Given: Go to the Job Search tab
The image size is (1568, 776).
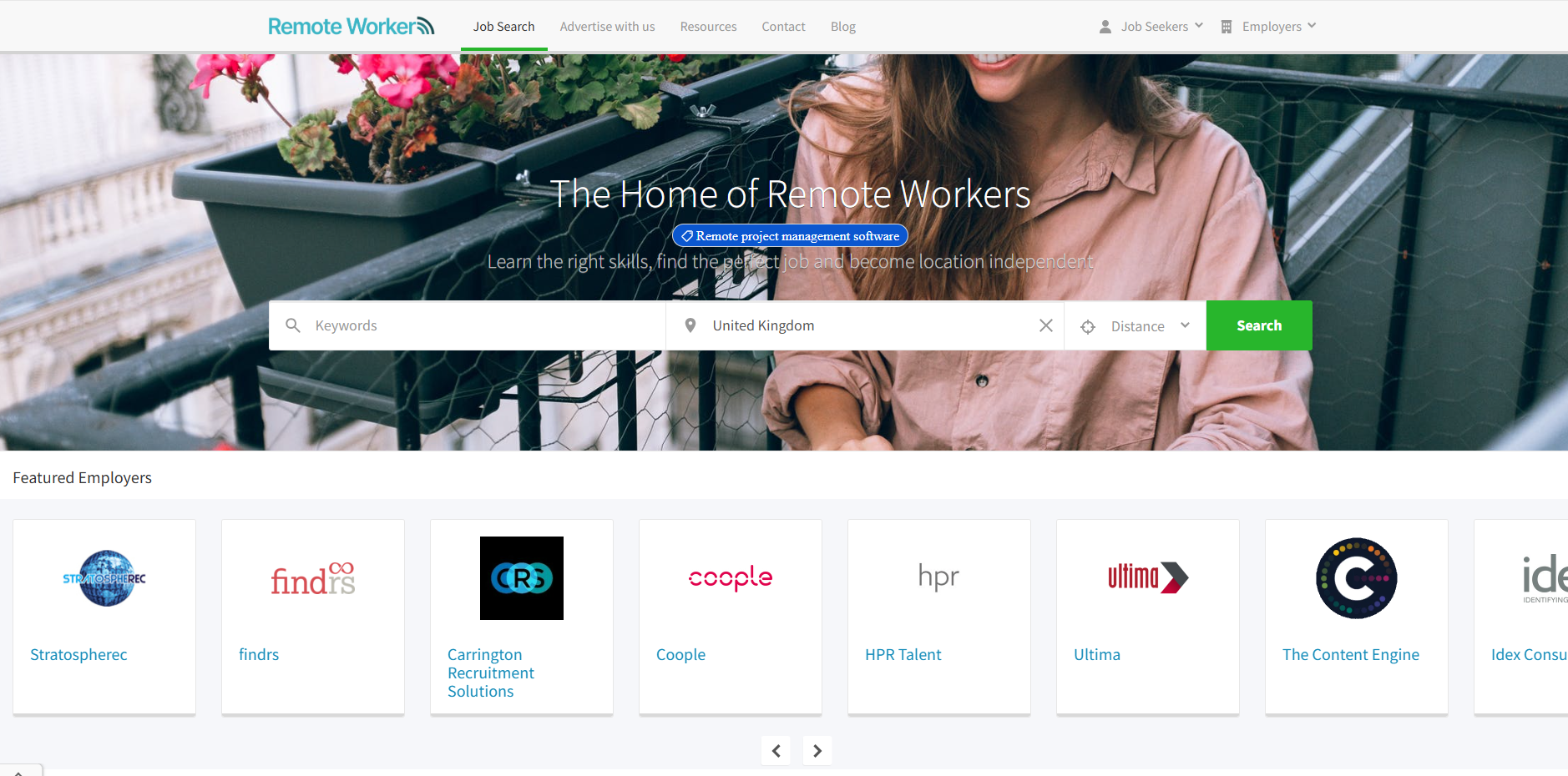Looking at the screenshot, I should 503,27.
